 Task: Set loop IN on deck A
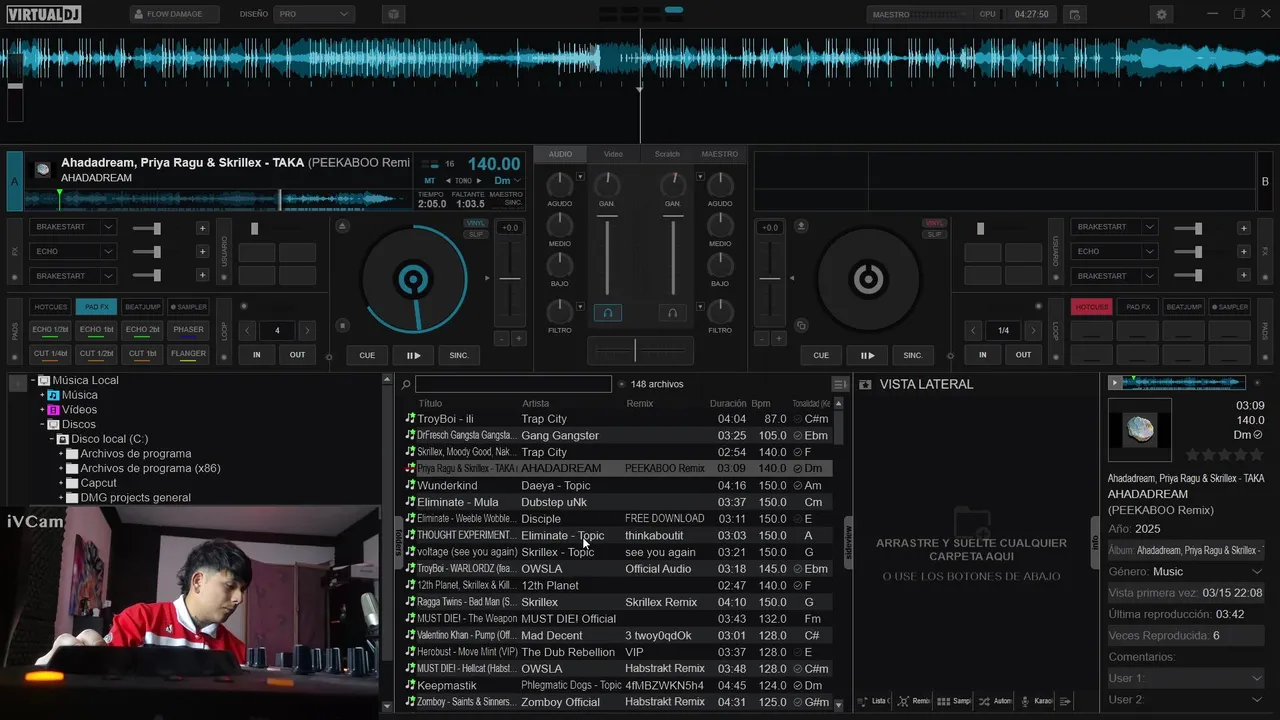click(x=257, y=355)
